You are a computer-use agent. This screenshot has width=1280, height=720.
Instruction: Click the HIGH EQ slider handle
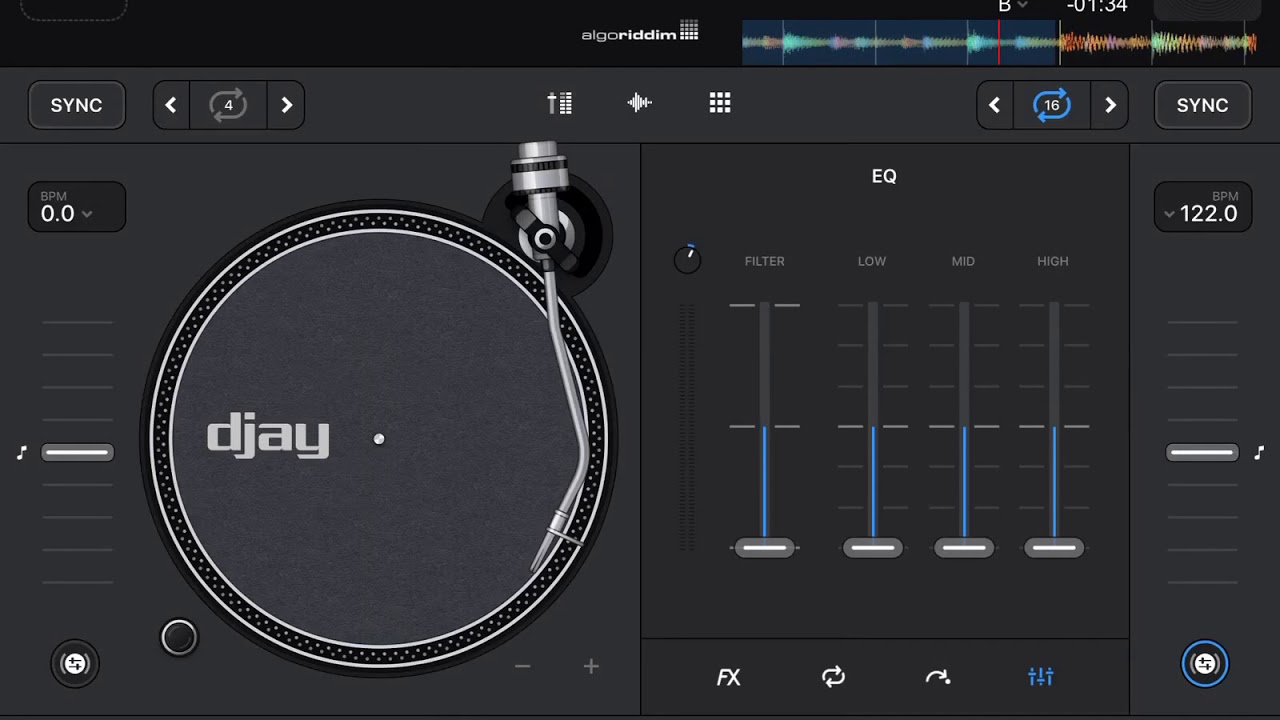point(1054,548)
